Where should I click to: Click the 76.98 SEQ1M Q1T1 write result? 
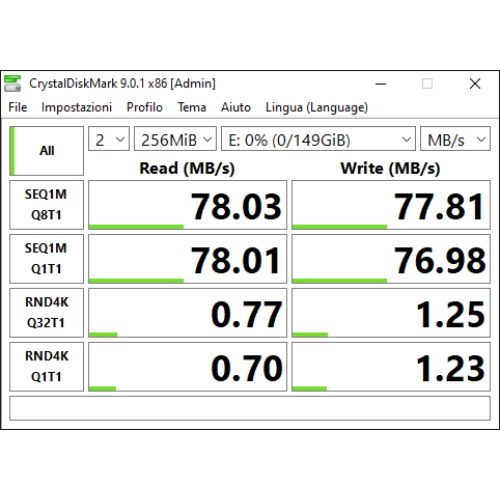tap(391, 259)
